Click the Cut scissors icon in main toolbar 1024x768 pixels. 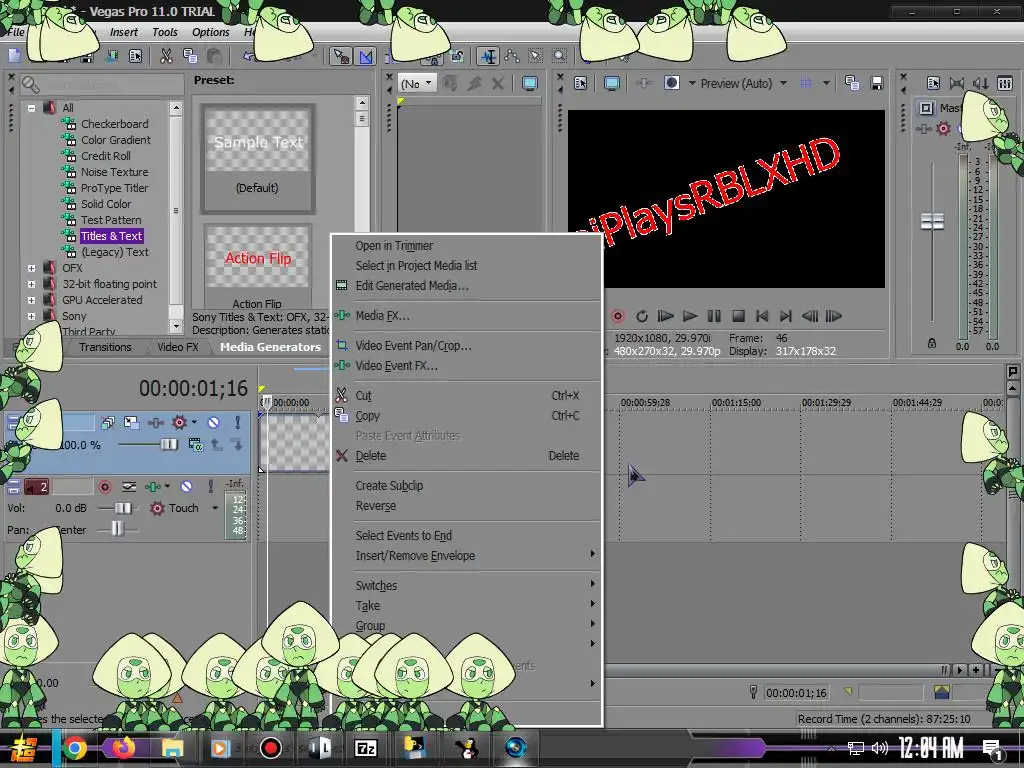click(x=167, y=56)
